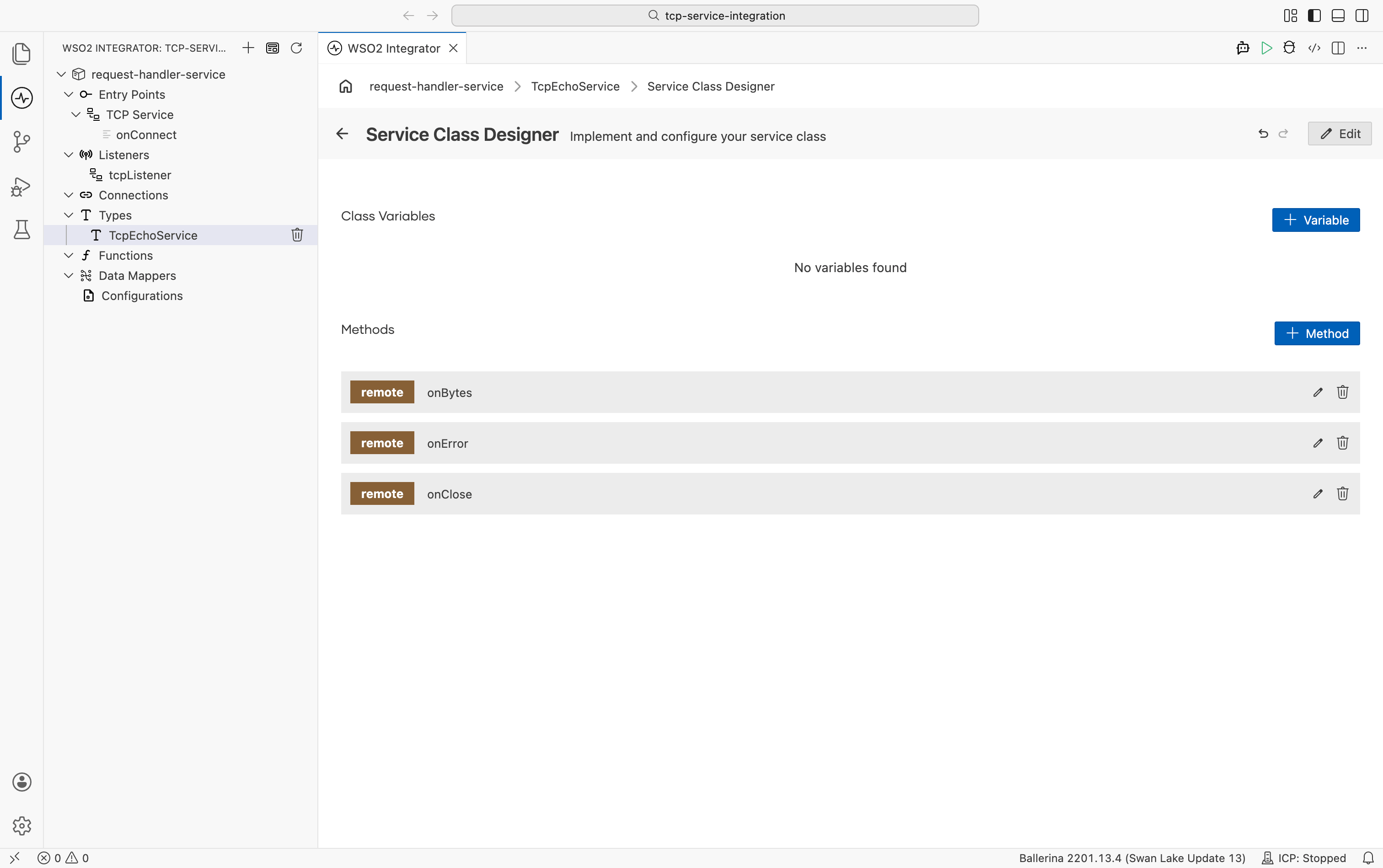Open the WSO2 Integrator activity bar icon

[x=22, y=97]
